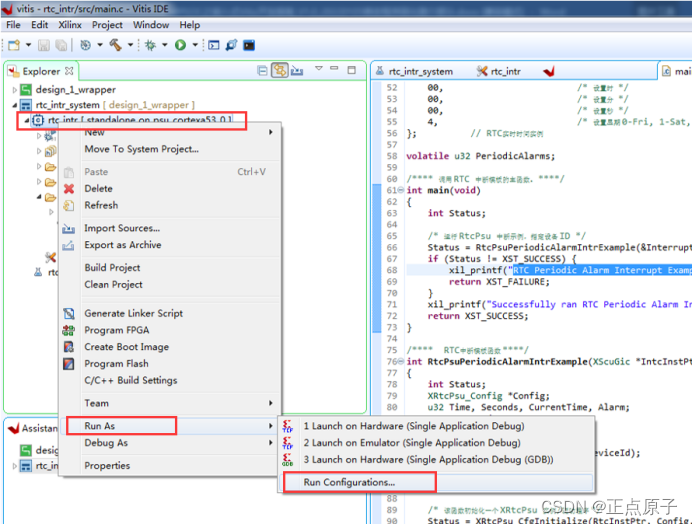The height and width of the screenshot is (525, 693).
Task: Choose Clean Project in context menu
Action: [x=171, y=285]
